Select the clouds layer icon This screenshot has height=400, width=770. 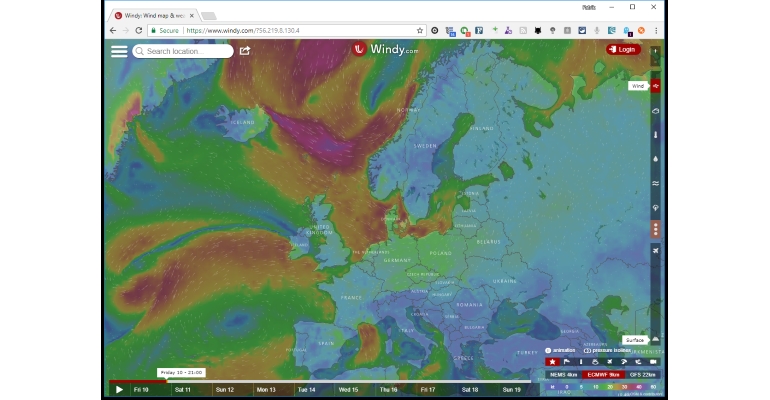pos(656,111)
